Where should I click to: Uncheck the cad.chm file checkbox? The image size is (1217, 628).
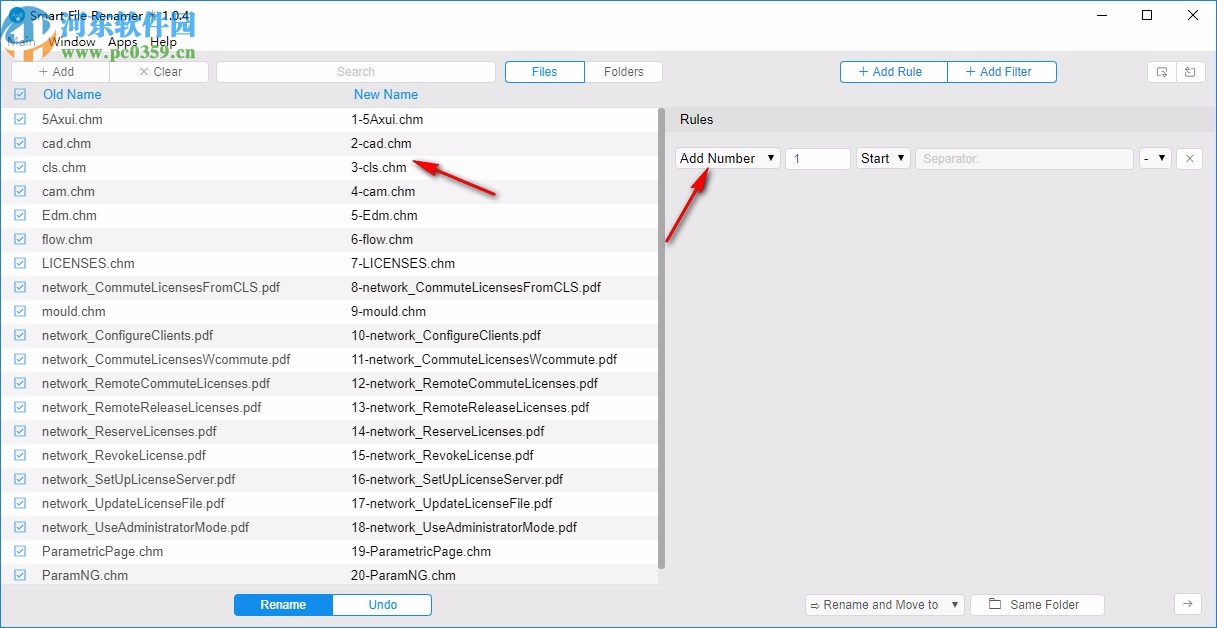(x=20, y=143)
